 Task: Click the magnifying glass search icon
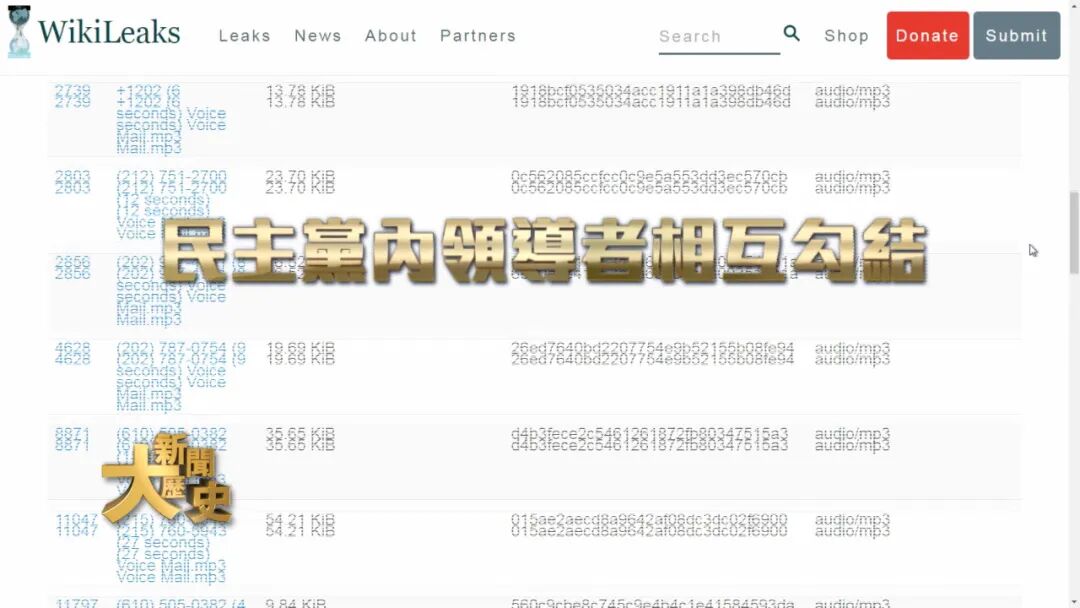click(x=791, y=33)
